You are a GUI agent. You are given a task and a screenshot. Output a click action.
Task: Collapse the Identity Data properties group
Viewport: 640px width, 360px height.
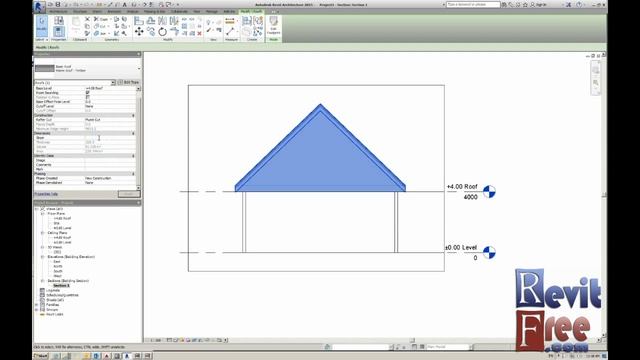[x=133, y=156]
